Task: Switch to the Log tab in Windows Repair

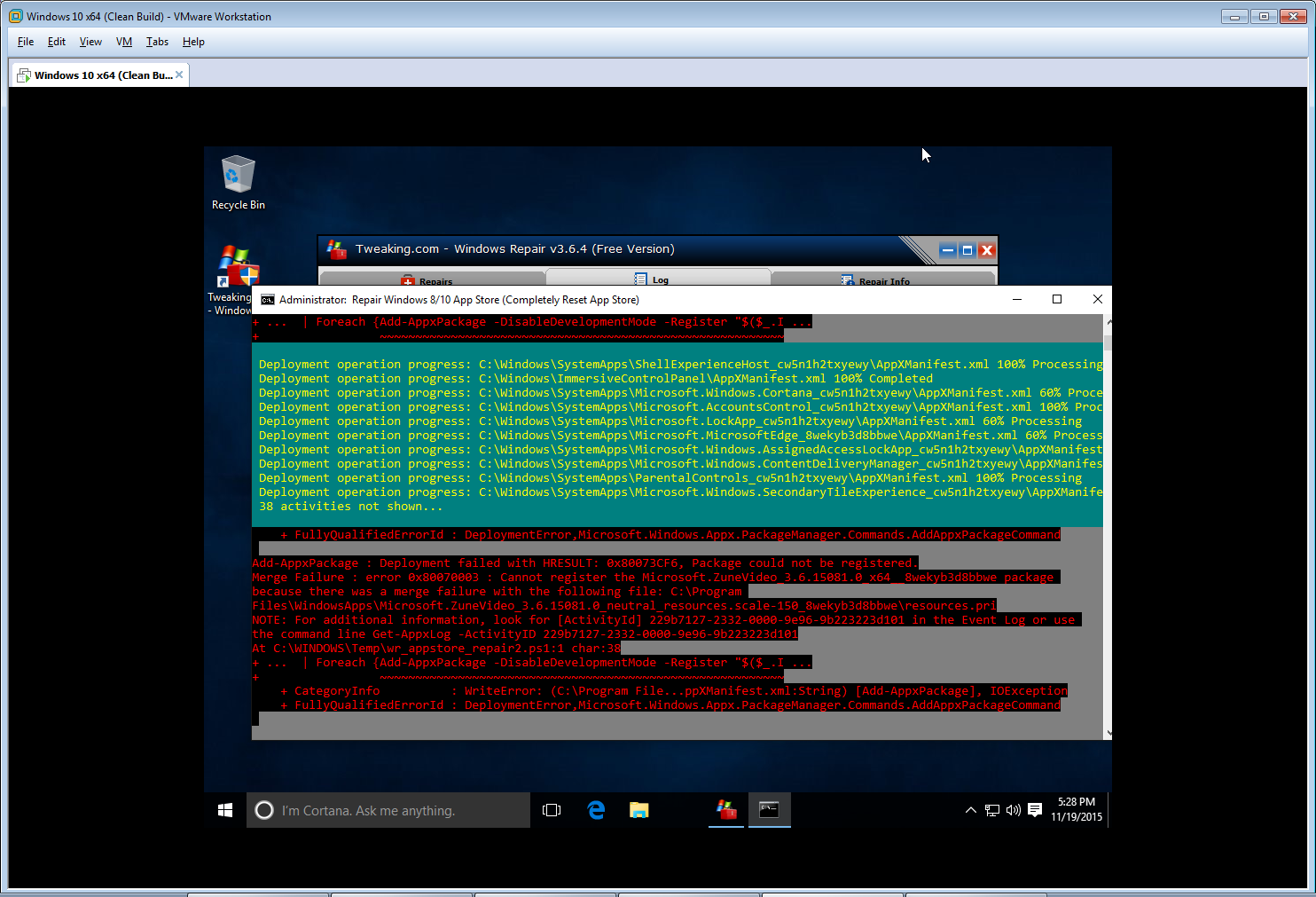Action: (x=658, y=279)
